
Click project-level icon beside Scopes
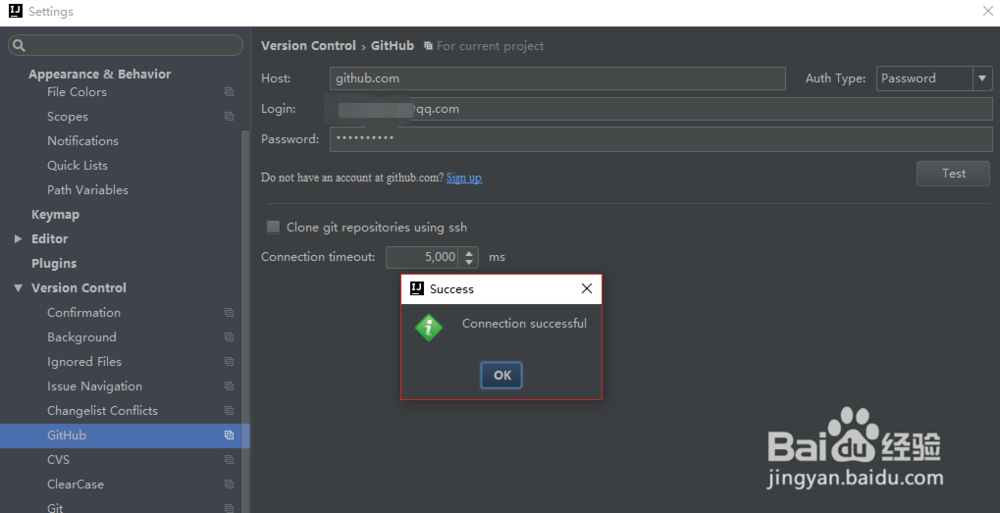point(229,116)
